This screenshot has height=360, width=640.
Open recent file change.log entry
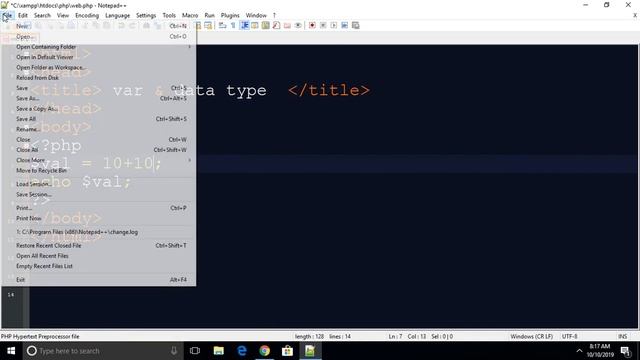99,232
